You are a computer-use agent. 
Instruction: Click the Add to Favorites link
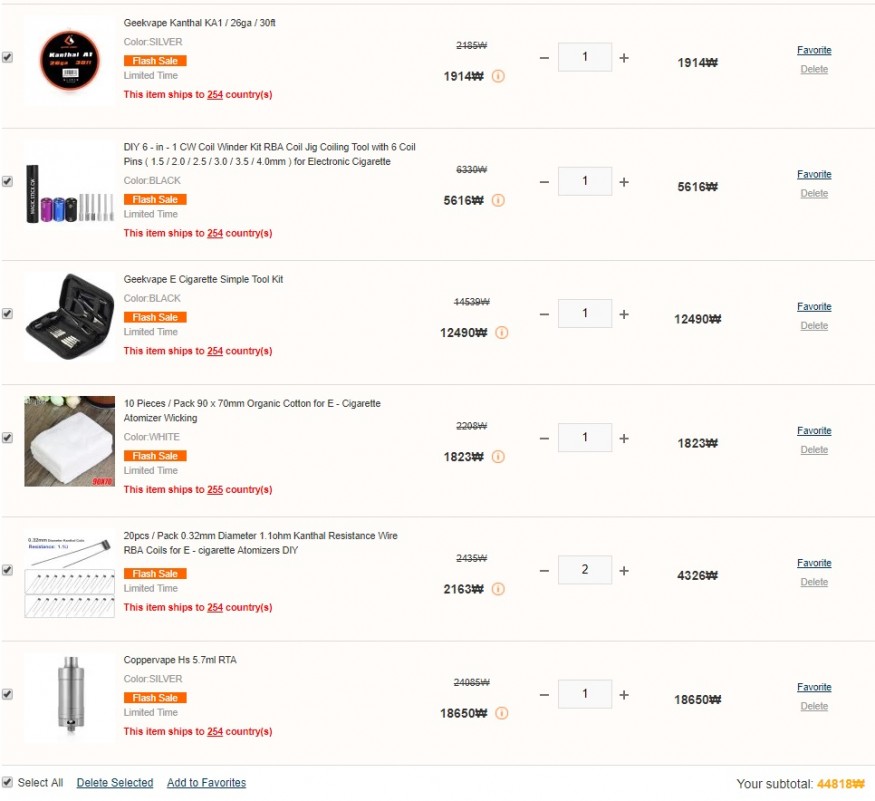pos(206,783)
